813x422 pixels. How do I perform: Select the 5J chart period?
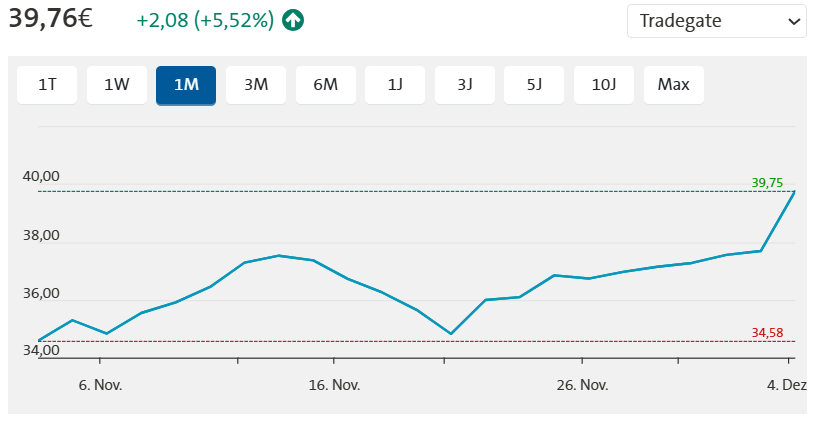point(534,85)
